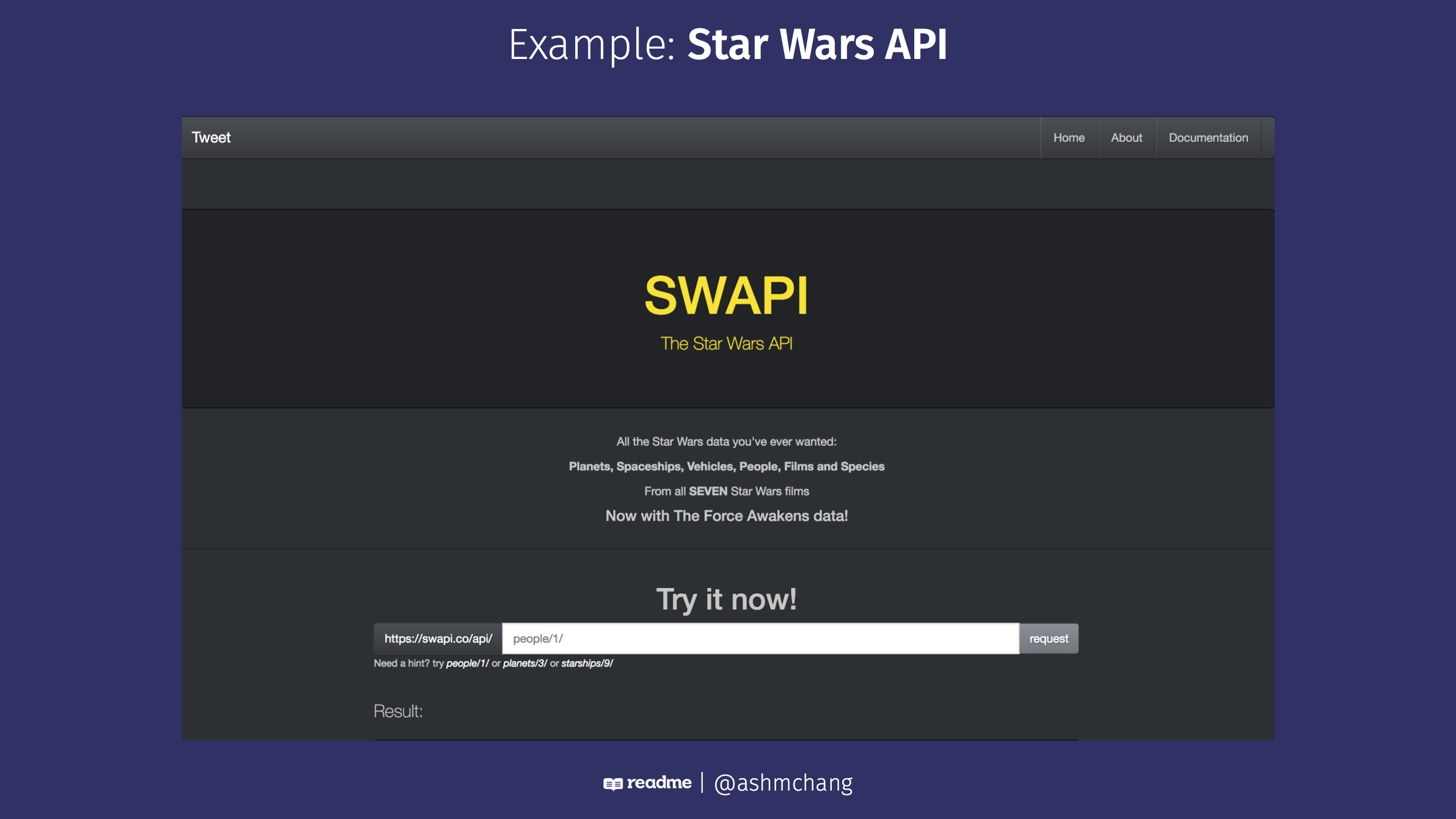Viewport: 1456px width, 819px height.
Task: Click the @ashmchang handle text
Action: [783, 784]
